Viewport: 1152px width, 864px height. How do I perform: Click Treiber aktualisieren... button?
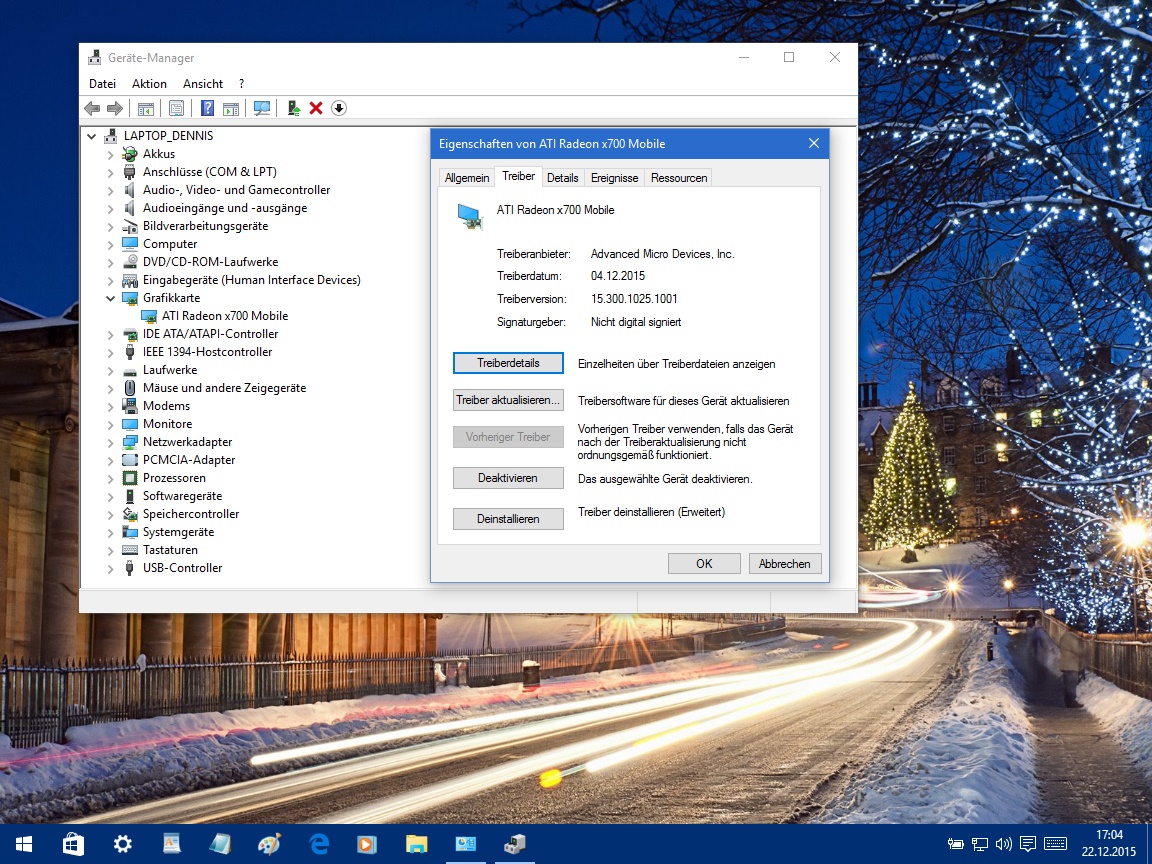click(x=508, y=400)
